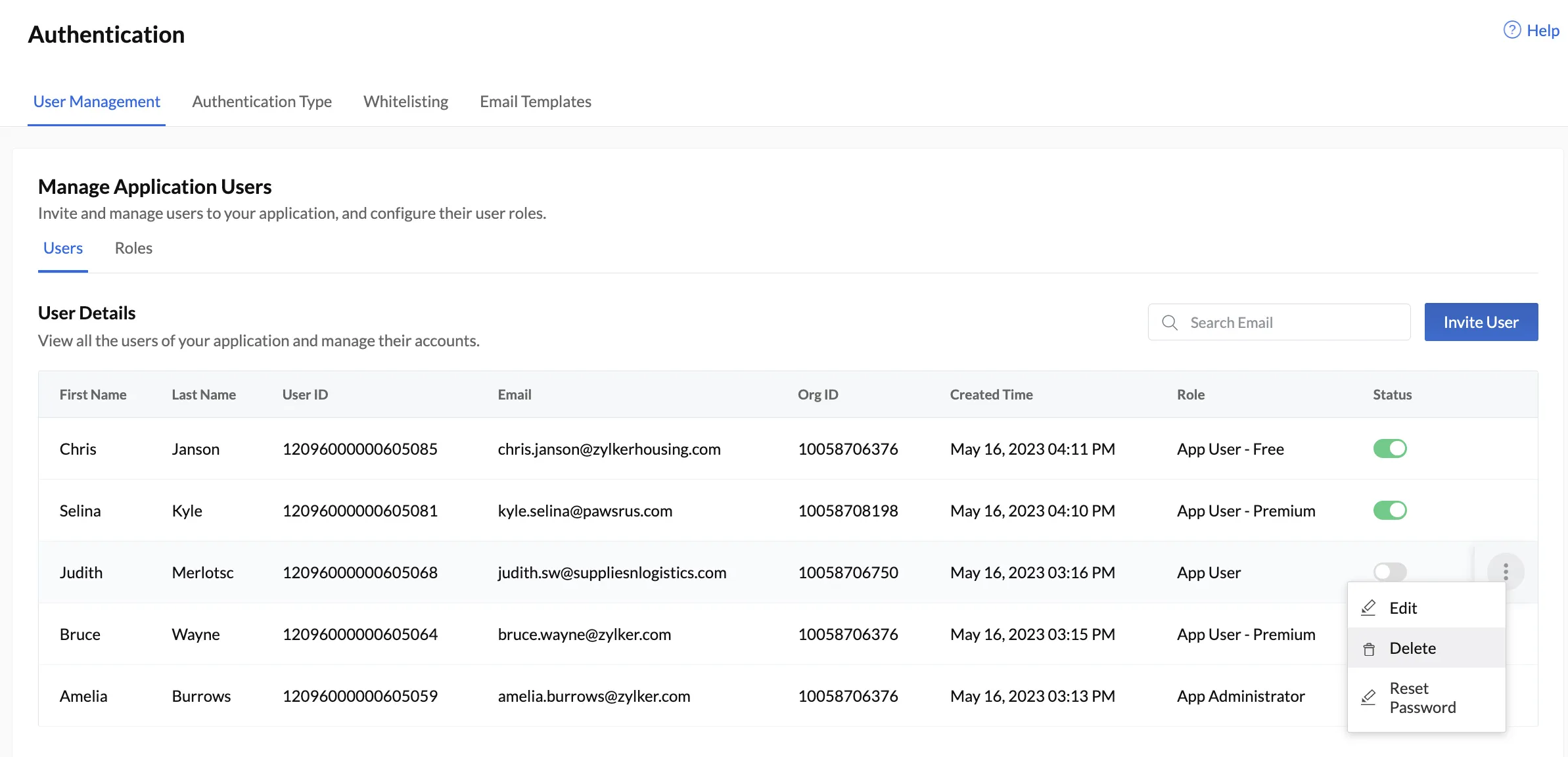
Task: Click the Help question mark icon
Action: (1511, 30)
